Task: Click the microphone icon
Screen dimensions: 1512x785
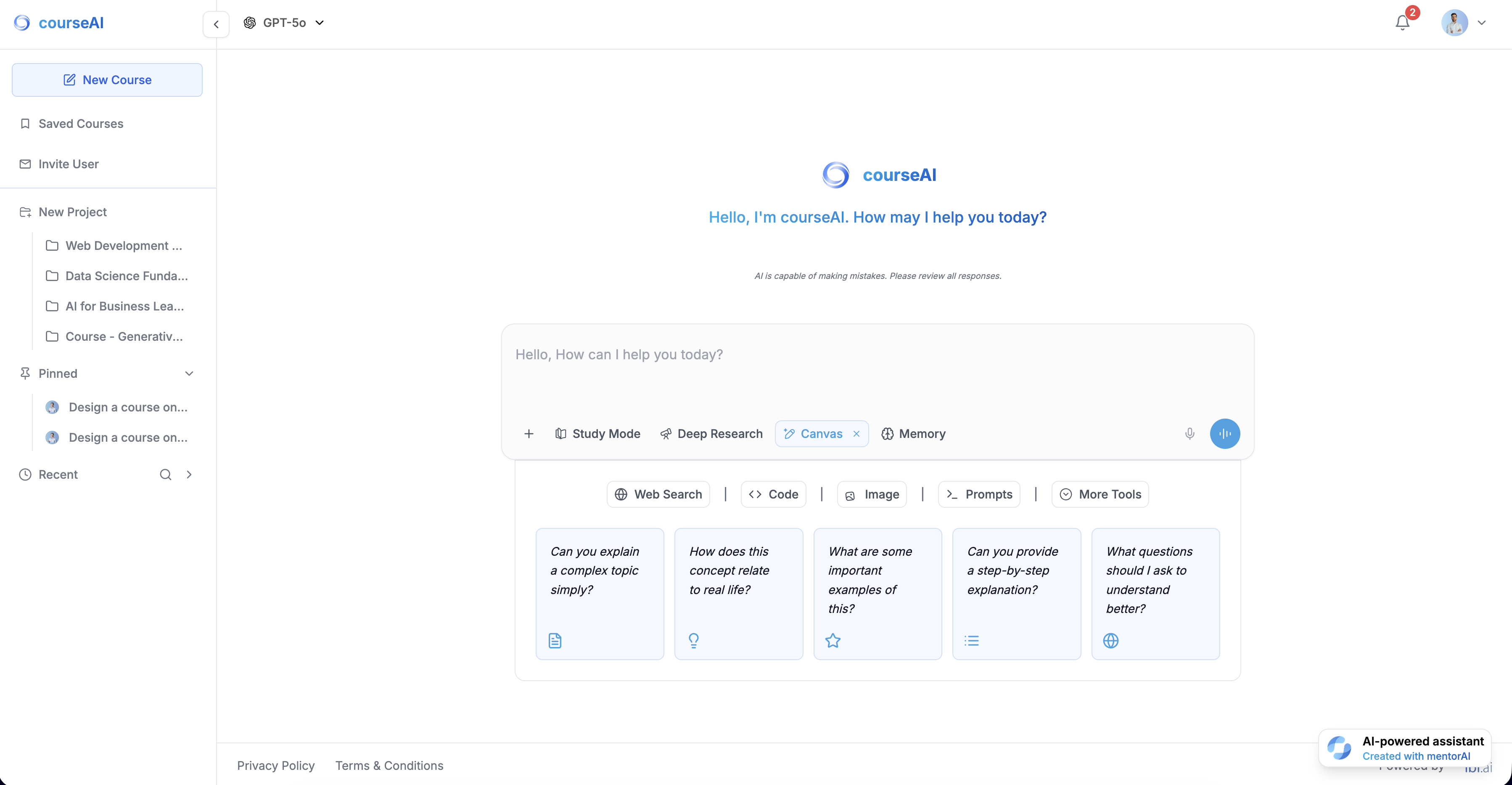Action: [1189, 433]
